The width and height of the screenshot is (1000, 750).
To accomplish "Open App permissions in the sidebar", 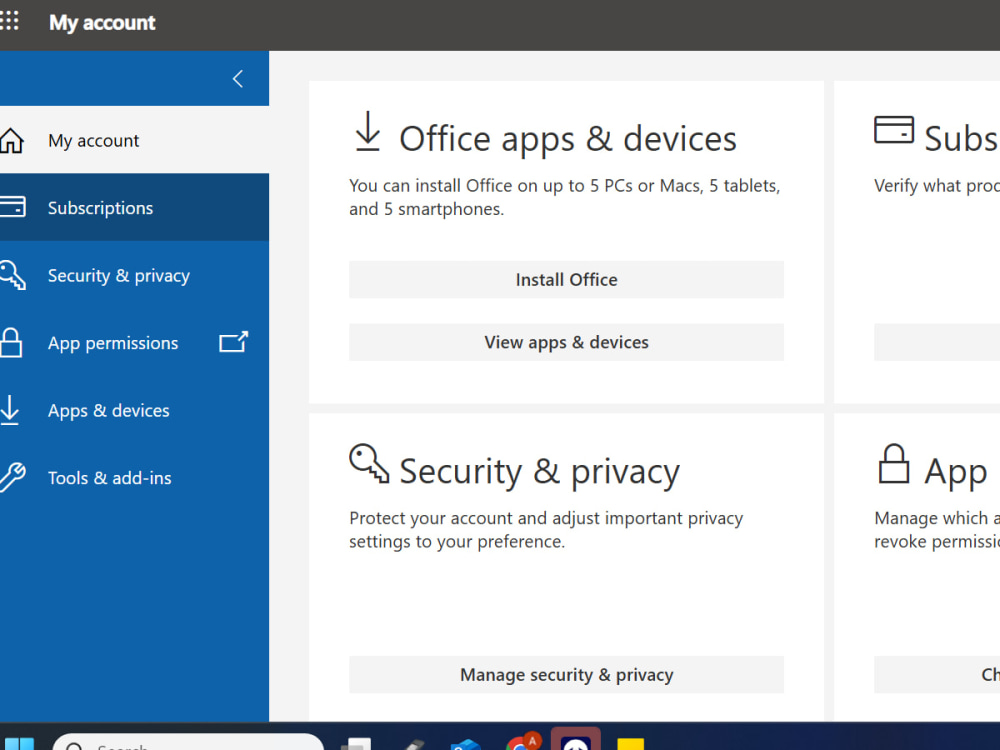I will click(135, 342).
